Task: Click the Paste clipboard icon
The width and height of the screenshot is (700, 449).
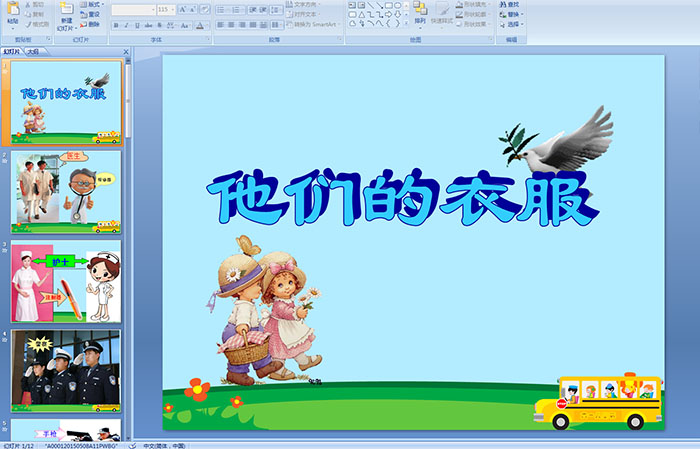Action: 13,9
